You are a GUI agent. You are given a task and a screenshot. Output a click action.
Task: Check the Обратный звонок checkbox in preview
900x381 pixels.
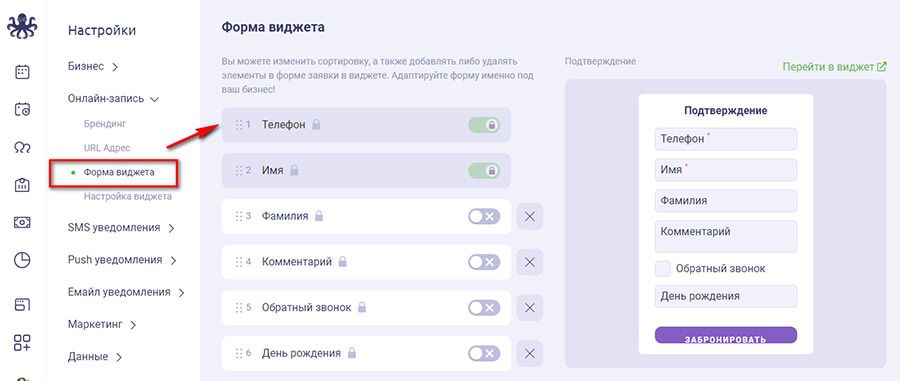point(663,269)
